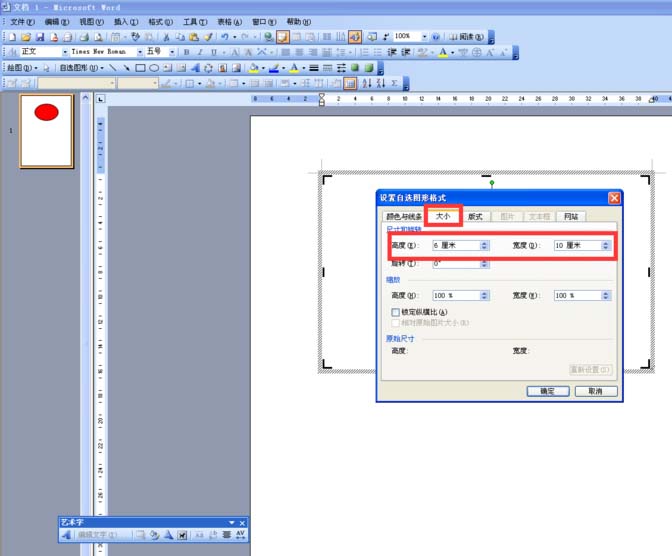This screenshot has width=672, height=556.
Task: Save the document with the floppy icon
Action: [40, 37]
